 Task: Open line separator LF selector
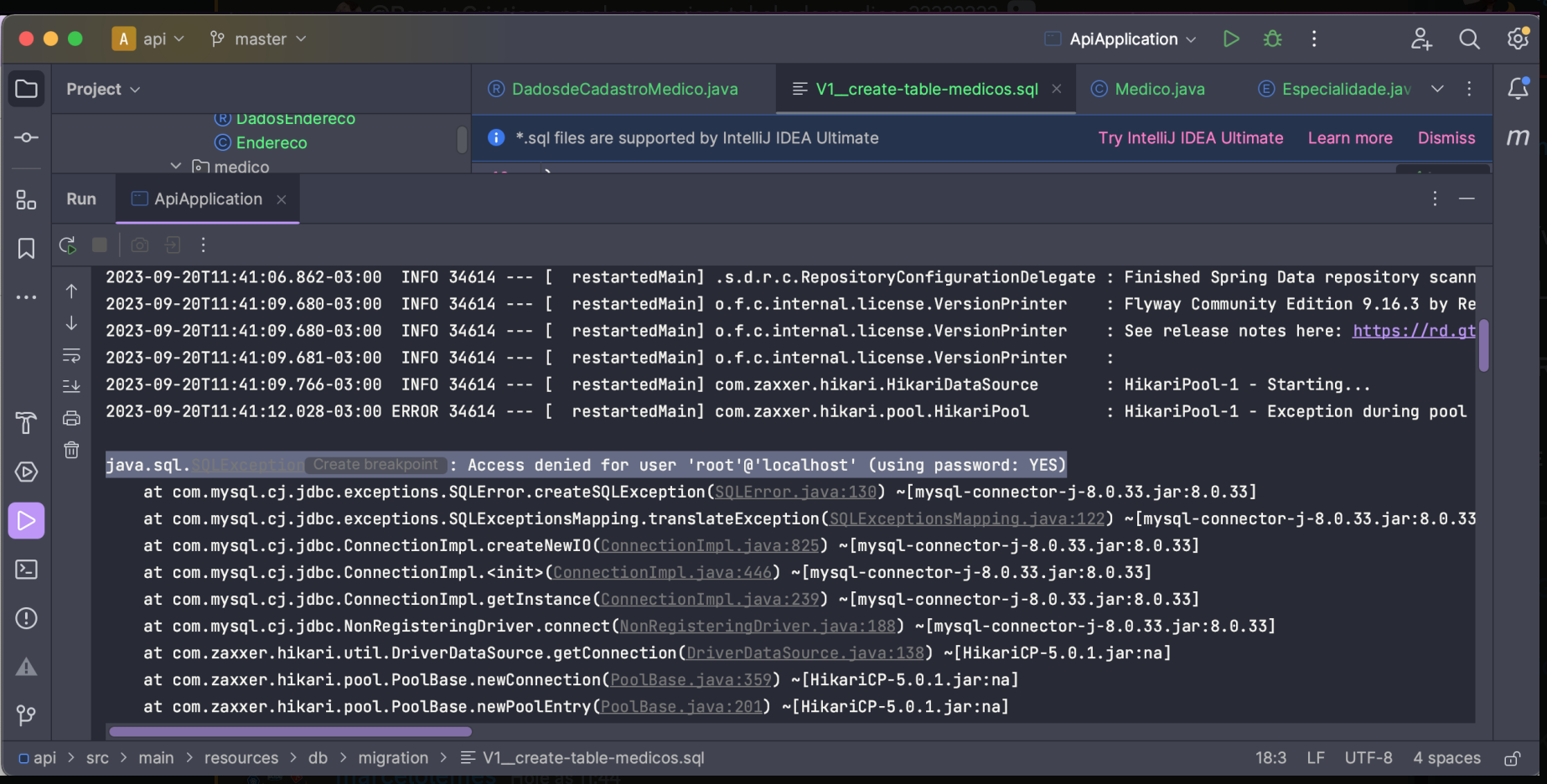[x=1316, y=758]
